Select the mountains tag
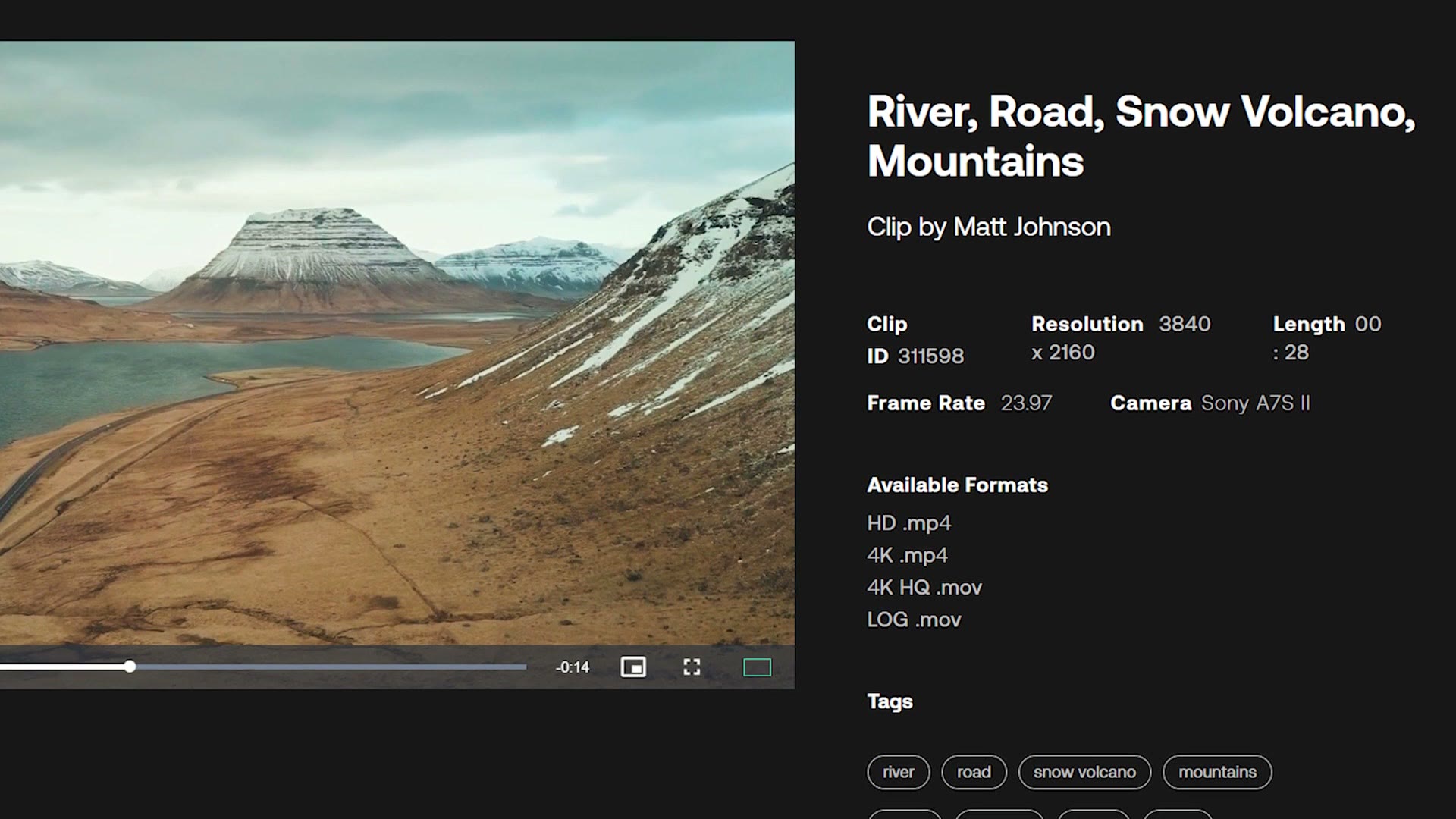This screenshot has height=819, width=1456. coord(1217,772)
